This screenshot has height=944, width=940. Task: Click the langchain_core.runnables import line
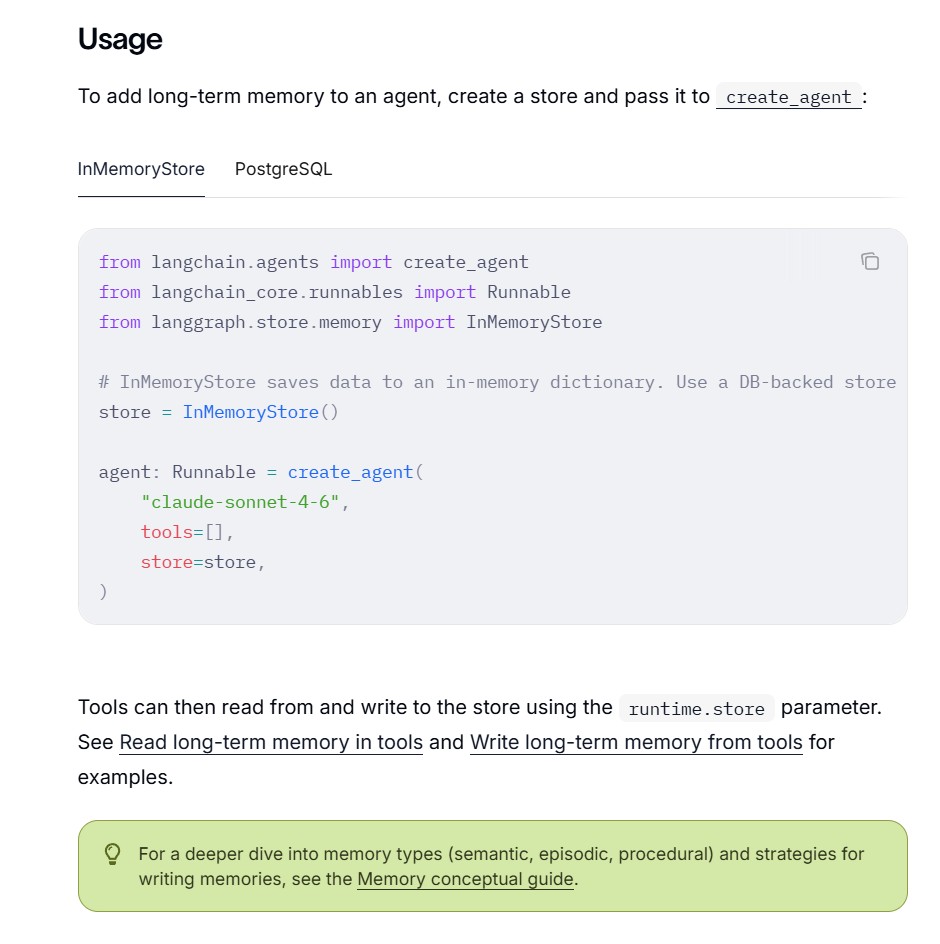(x=335, y=293)
